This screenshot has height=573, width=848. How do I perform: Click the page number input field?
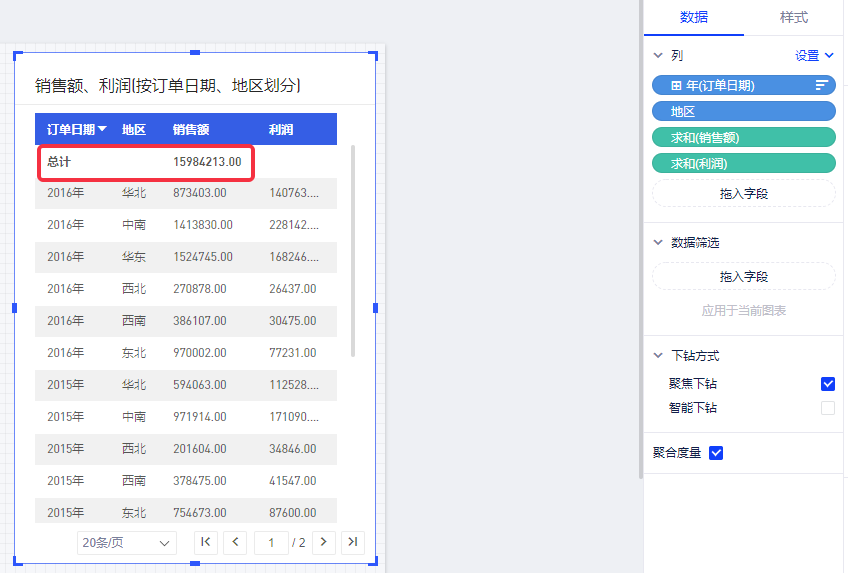(270, 542)
